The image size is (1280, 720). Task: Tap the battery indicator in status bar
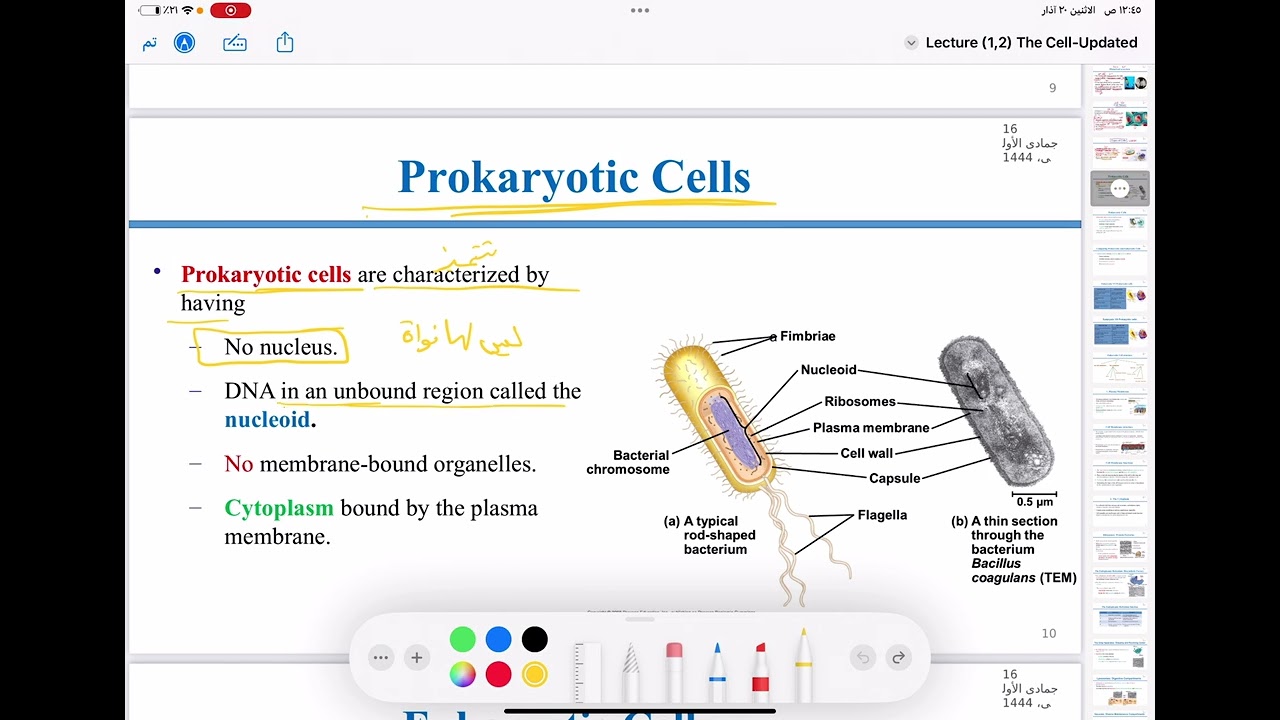point(149,10)
